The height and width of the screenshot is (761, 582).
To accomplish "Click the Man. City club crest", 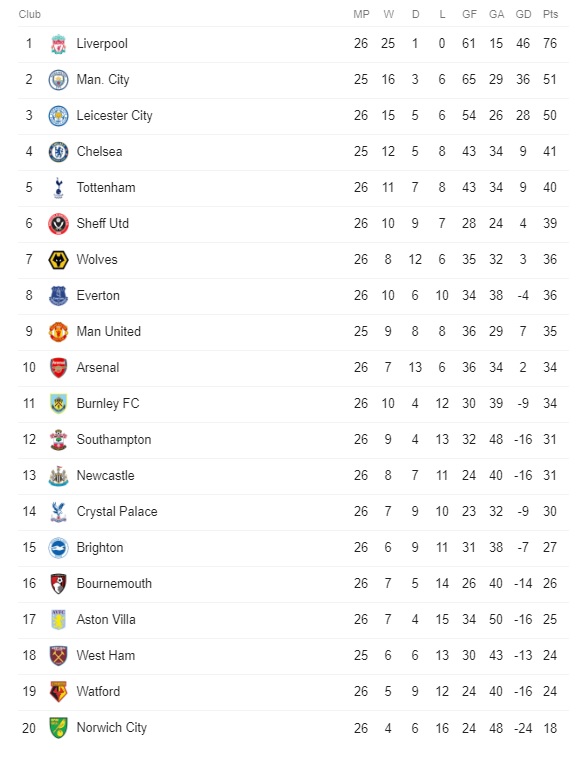I will coord(58,80).
